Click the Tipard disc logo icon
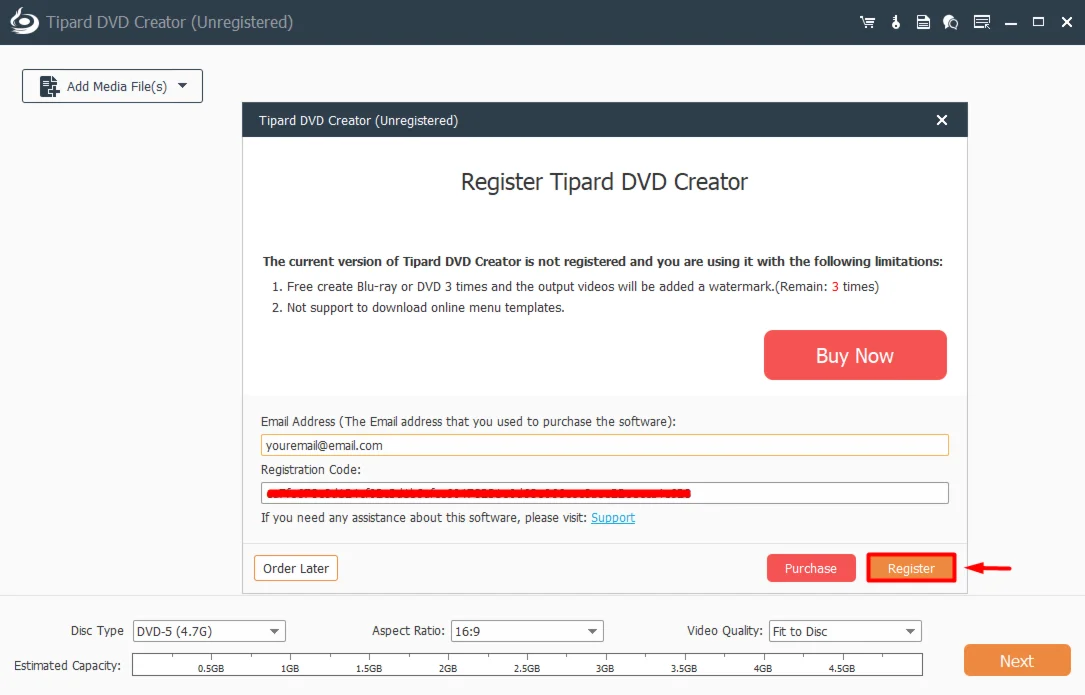This screenshot has height=695, width=1085. 24,22
